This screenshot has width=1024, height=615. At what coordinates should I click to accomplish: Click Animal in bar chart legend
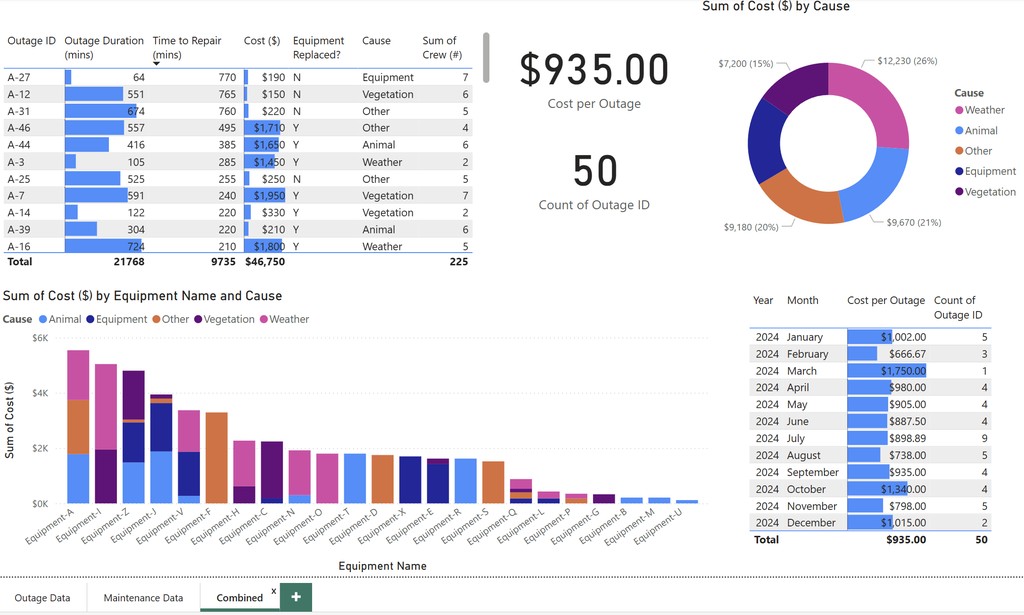click(60, 319)
